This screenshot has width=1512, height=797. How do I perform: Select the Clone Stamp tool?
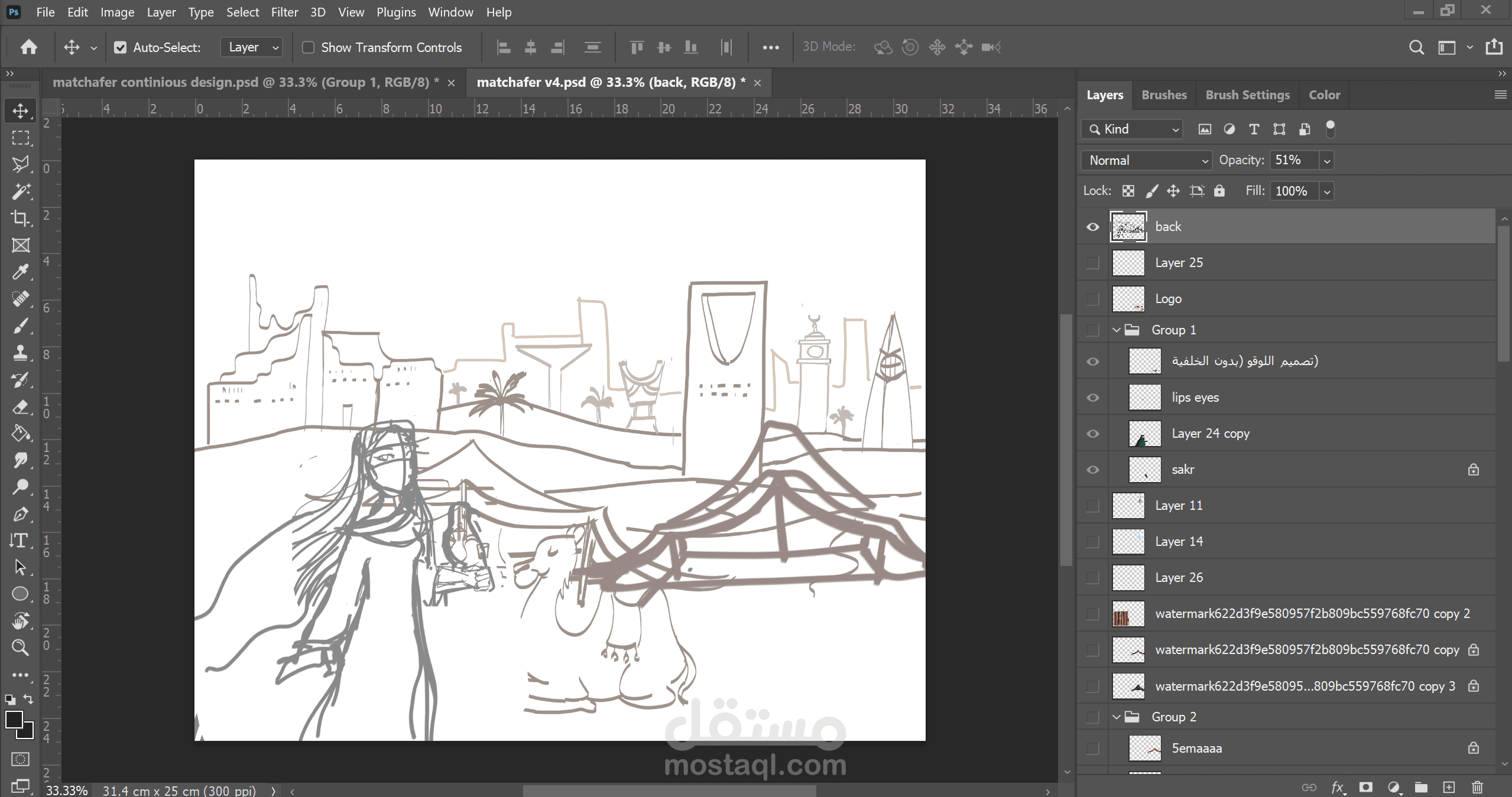(21, 353)
